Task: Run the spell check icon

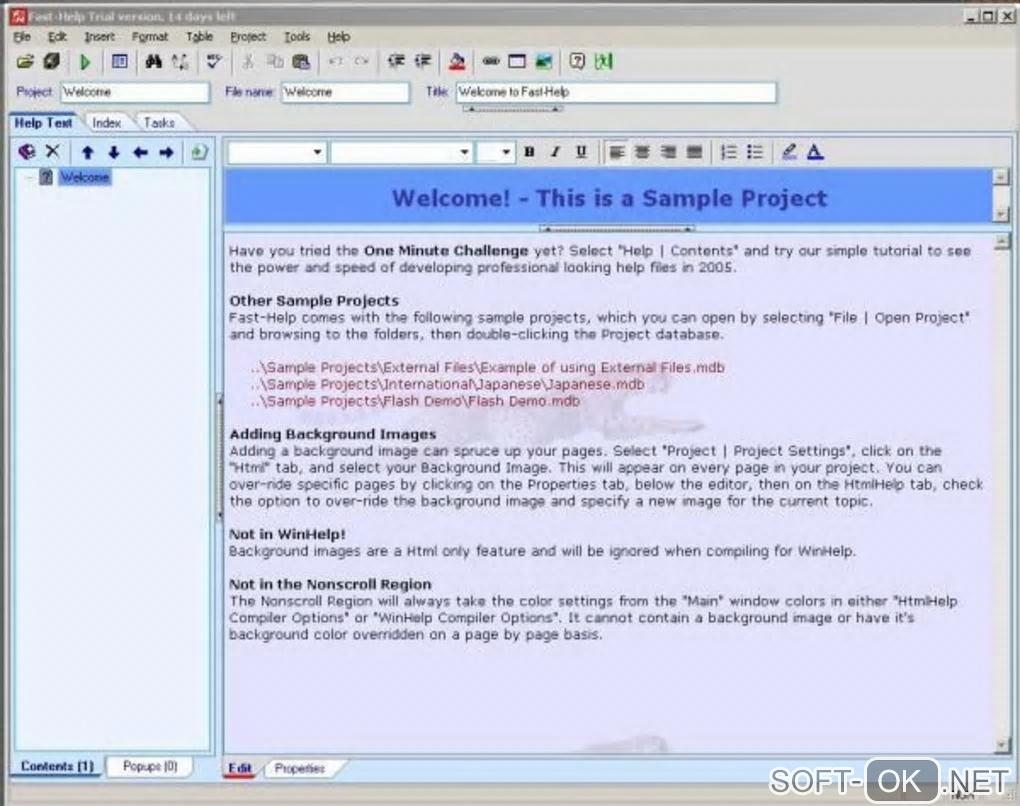Action: click(214, 62)
